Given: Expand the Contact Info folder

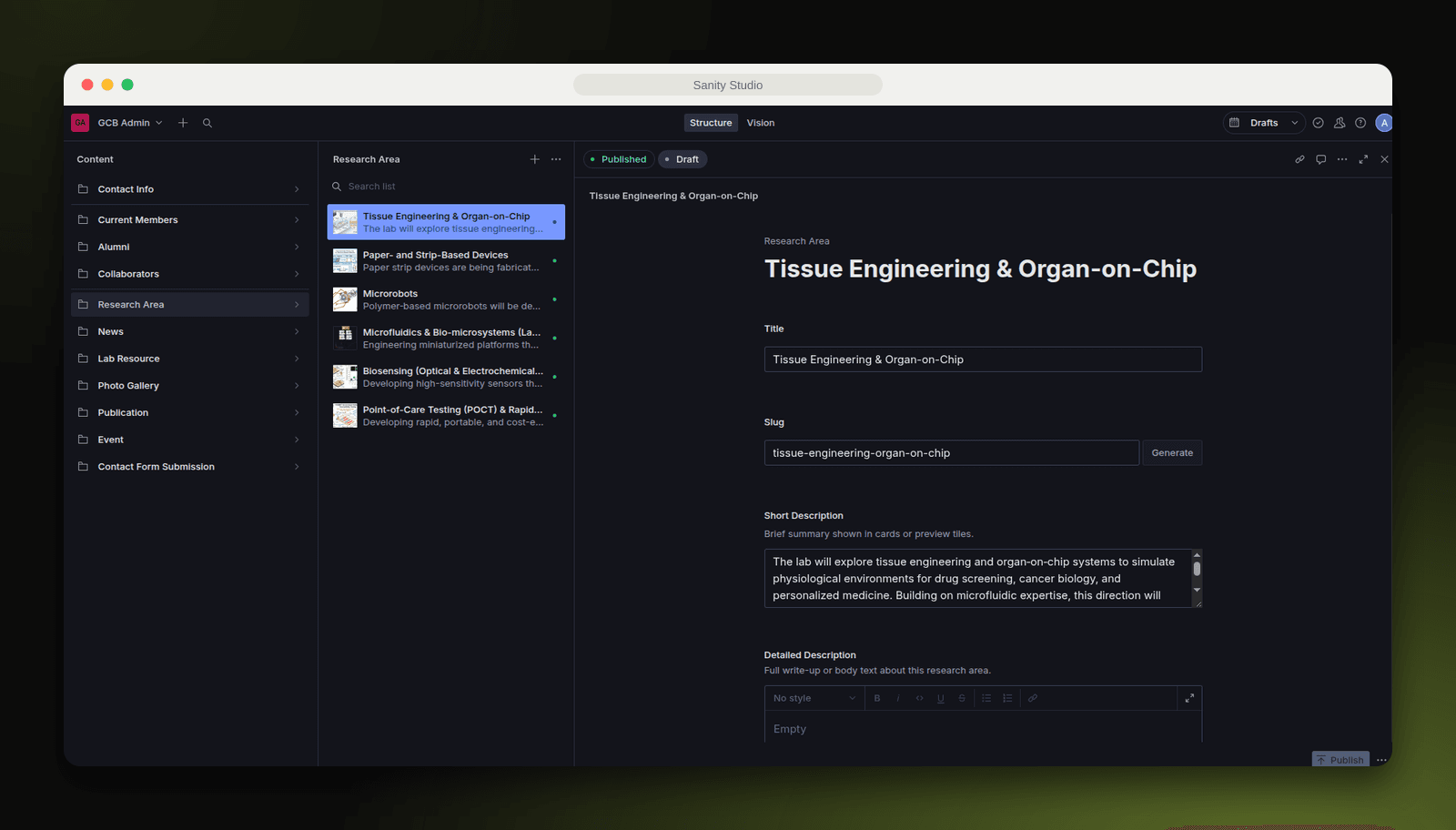Looking at the screenshot, I should click(x=189, y=189).
